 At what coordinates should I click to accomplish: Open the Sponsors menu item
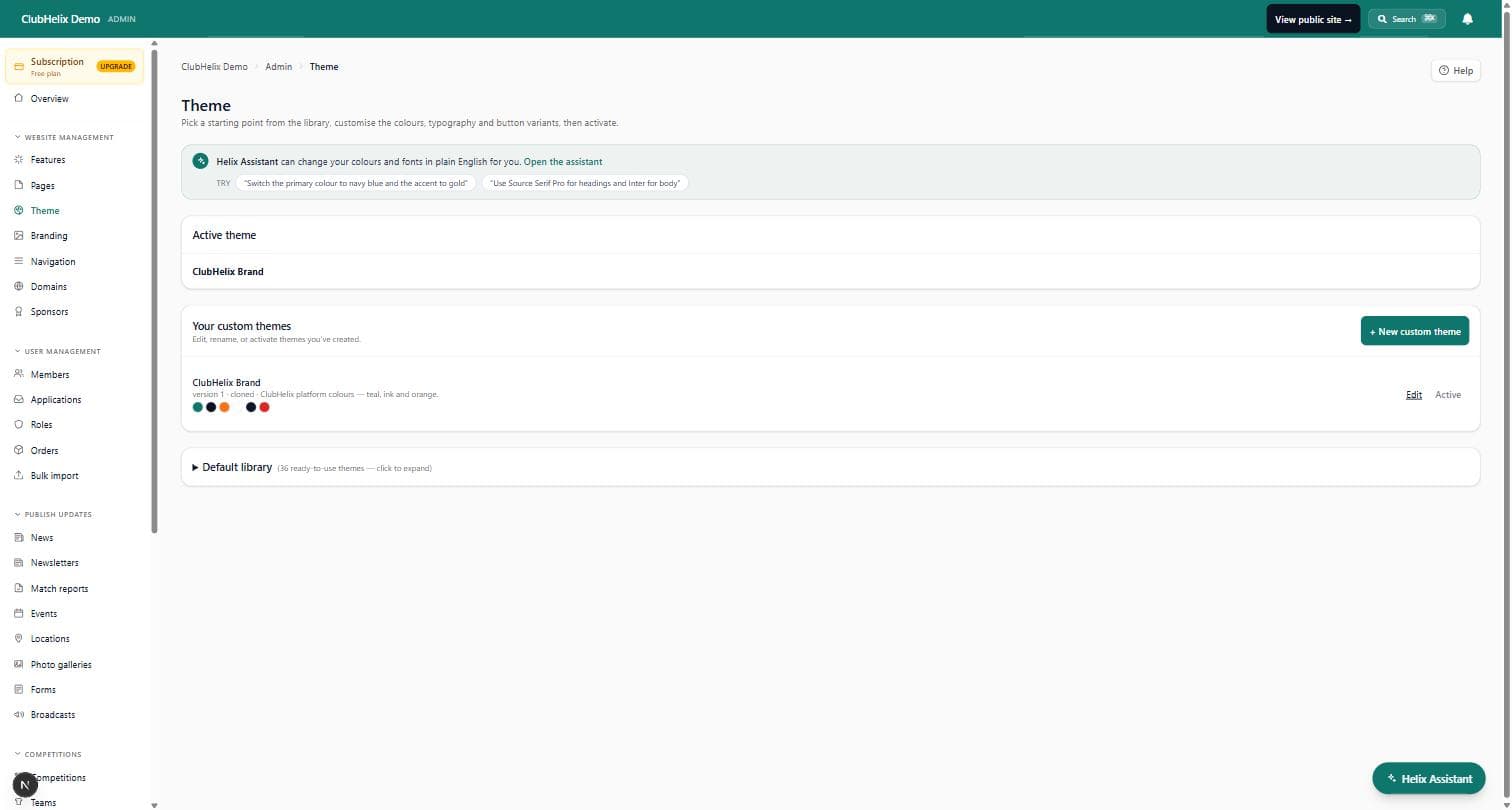point(49,311)
